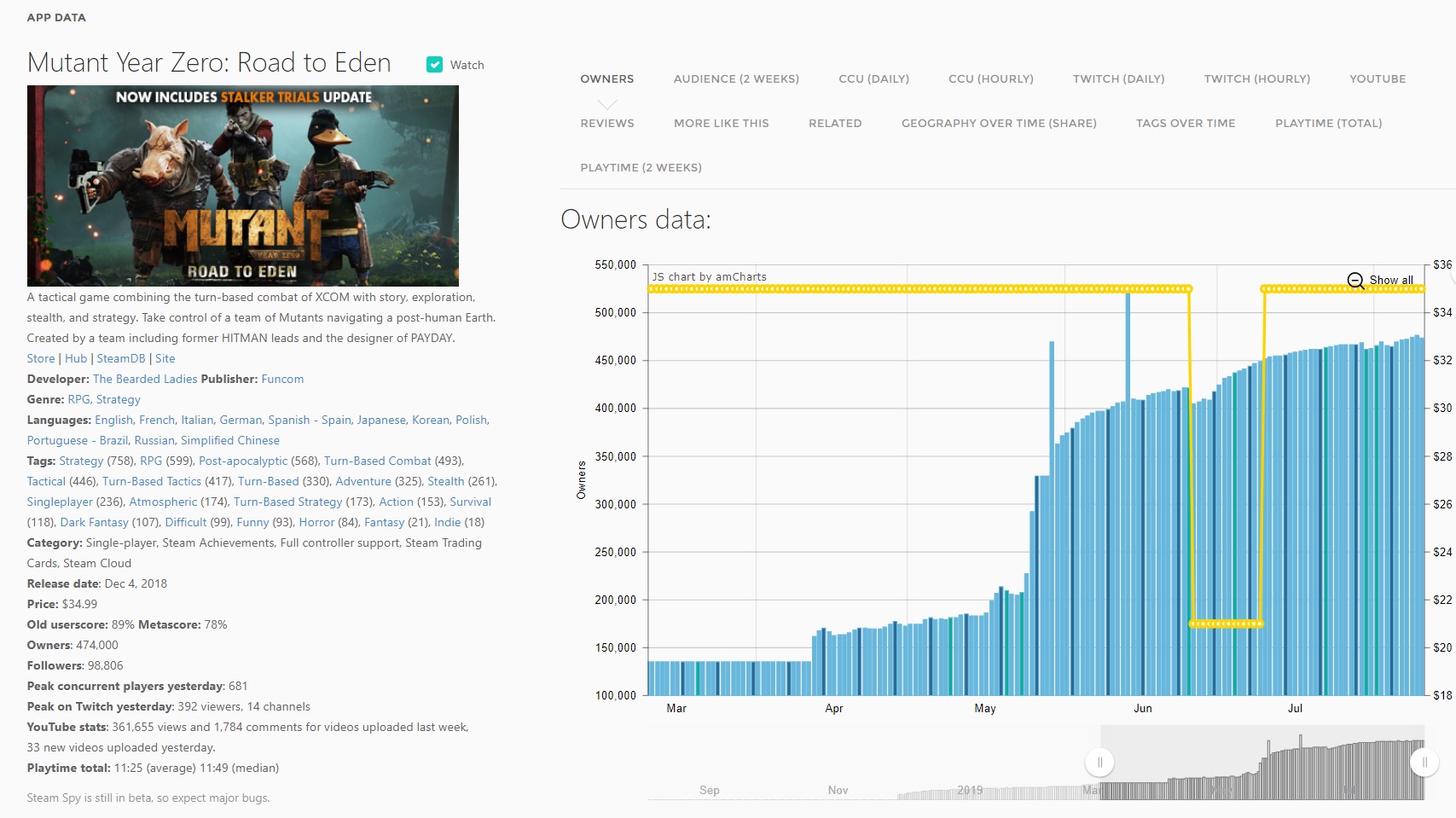Screen dimensions: 1456x818
Task: Click the JS chart by amCharts link
Action: (709, 276)
